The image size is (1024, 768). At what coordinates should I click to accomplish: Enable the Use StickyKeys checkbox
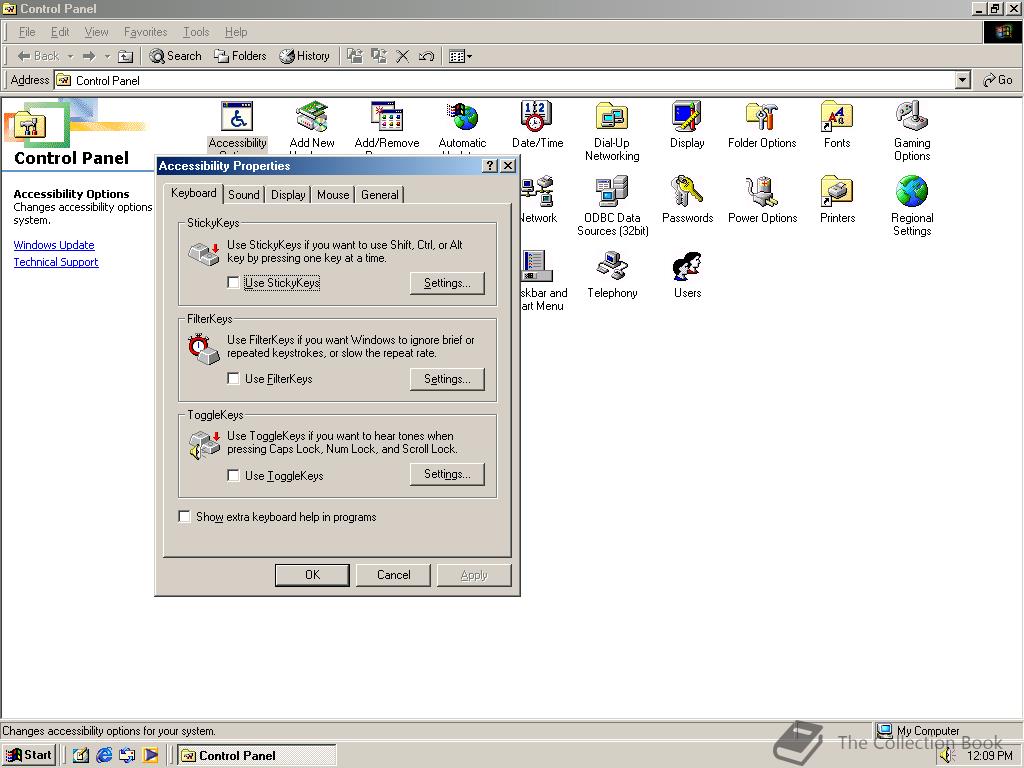233,282
